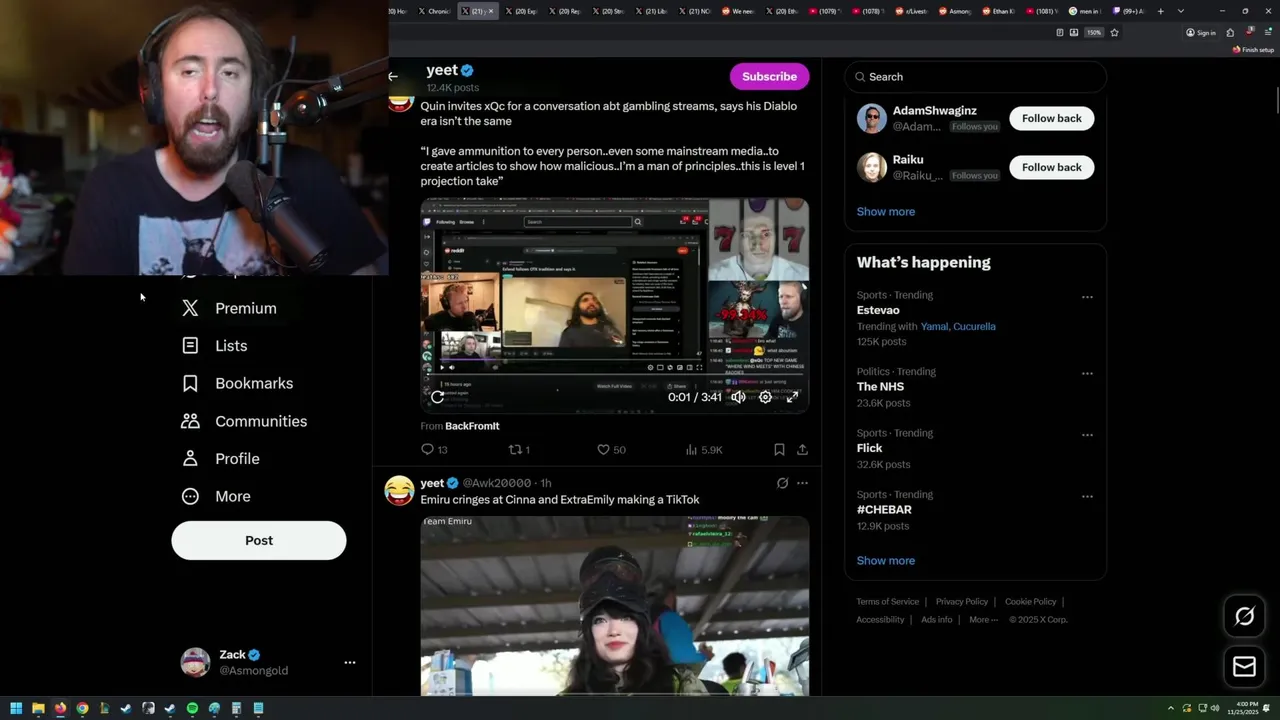Open Accessibility footer link
The image size is (1280, 720).
(880, 620)
